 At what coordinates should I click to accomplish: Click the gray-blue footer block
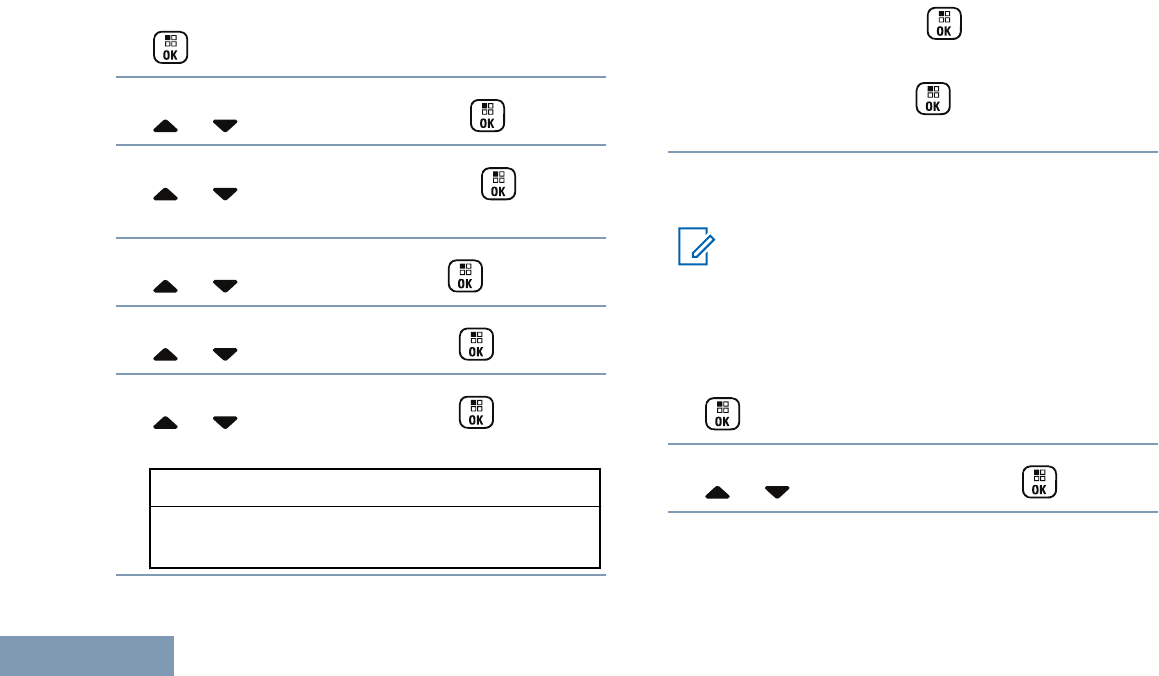[x=87, y=656]
